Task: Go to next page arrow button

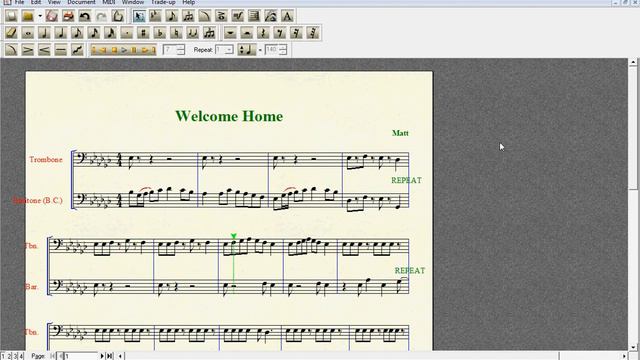Action: point(102,356)
